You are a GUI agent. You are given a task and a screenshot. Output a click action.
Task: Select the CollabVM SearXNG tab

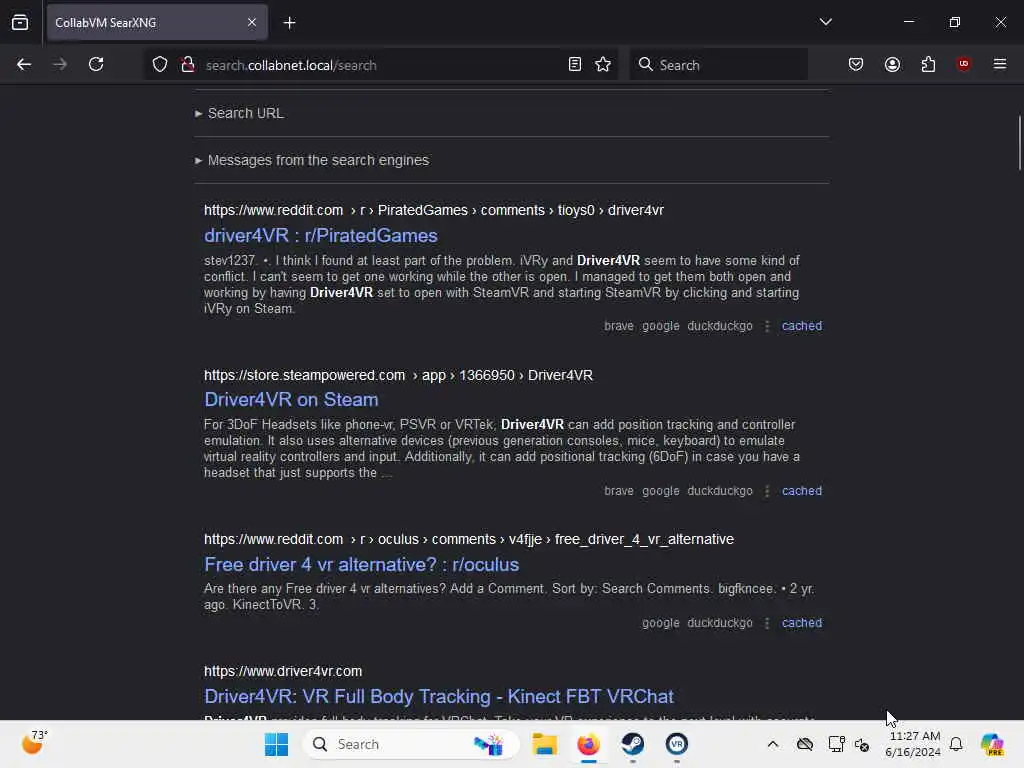pos(157,23)
